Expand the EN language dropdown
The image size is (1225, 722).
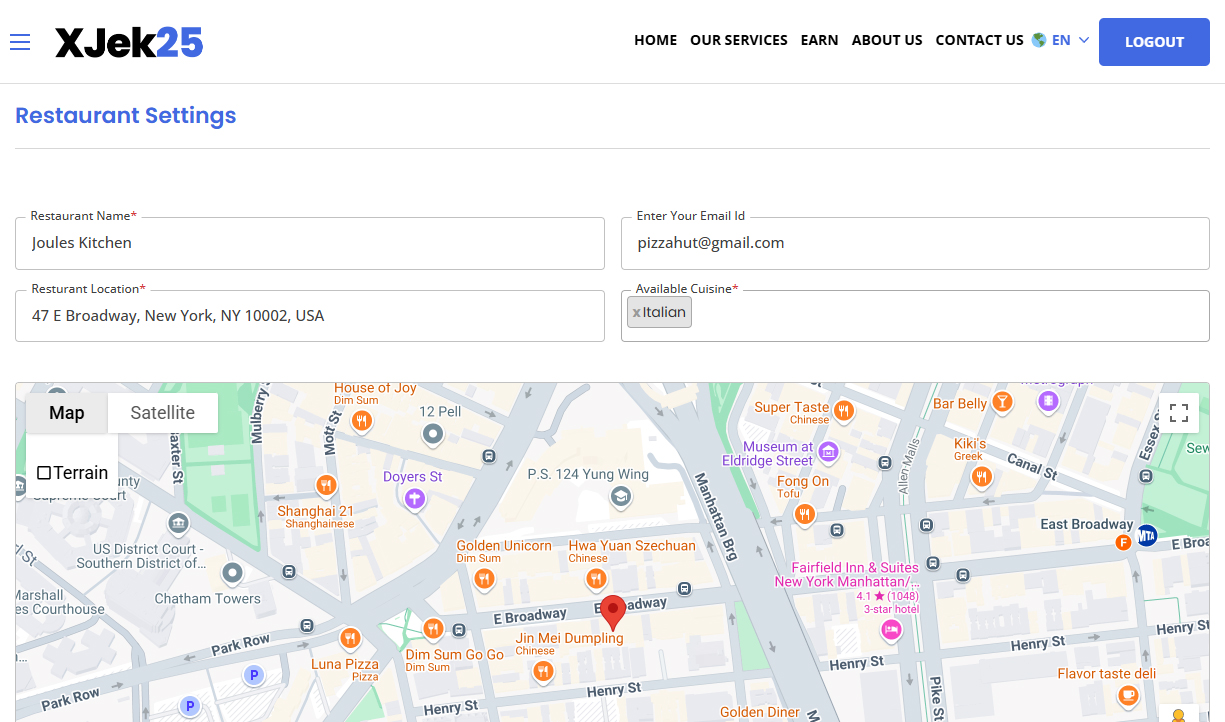pos(1061,41)
